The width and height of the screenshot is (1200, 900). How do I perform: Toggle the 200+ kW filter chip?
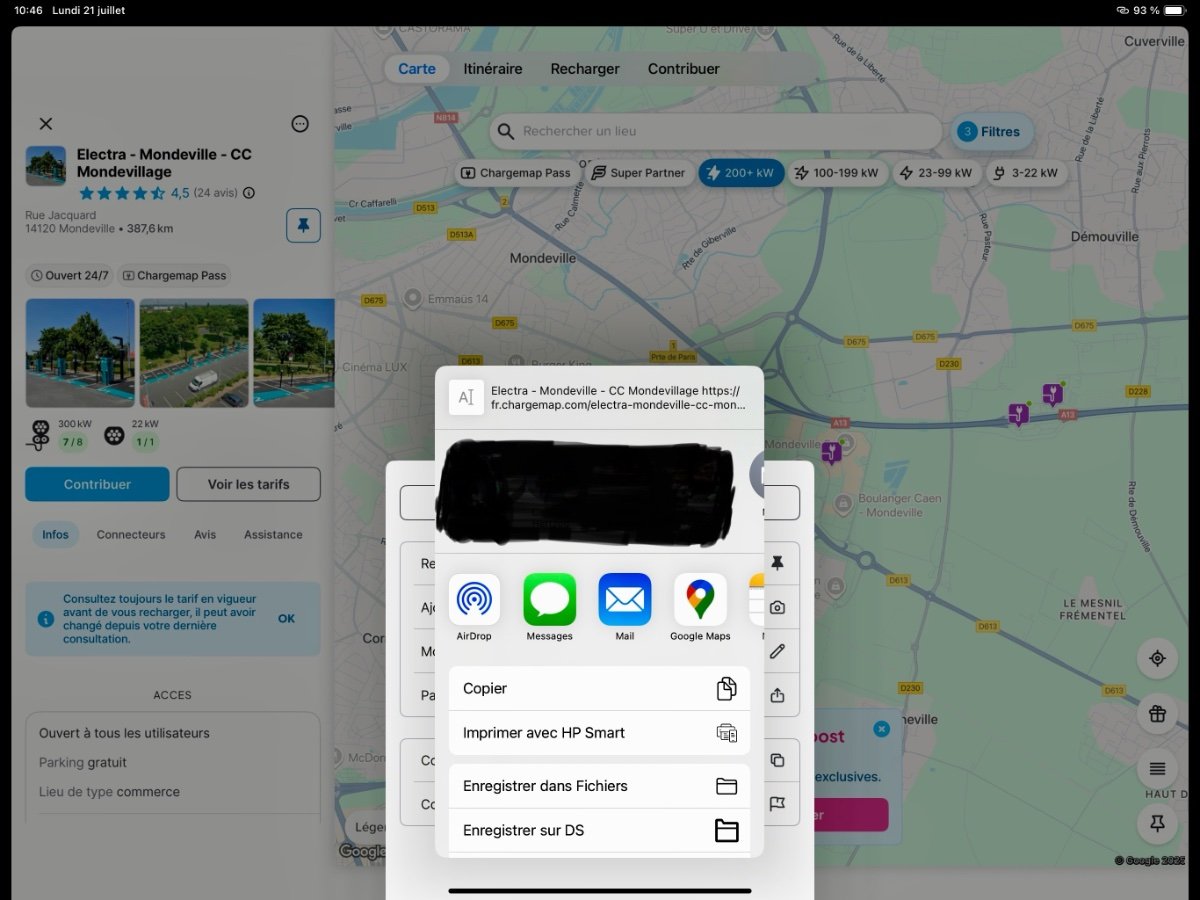coord(741,173)
